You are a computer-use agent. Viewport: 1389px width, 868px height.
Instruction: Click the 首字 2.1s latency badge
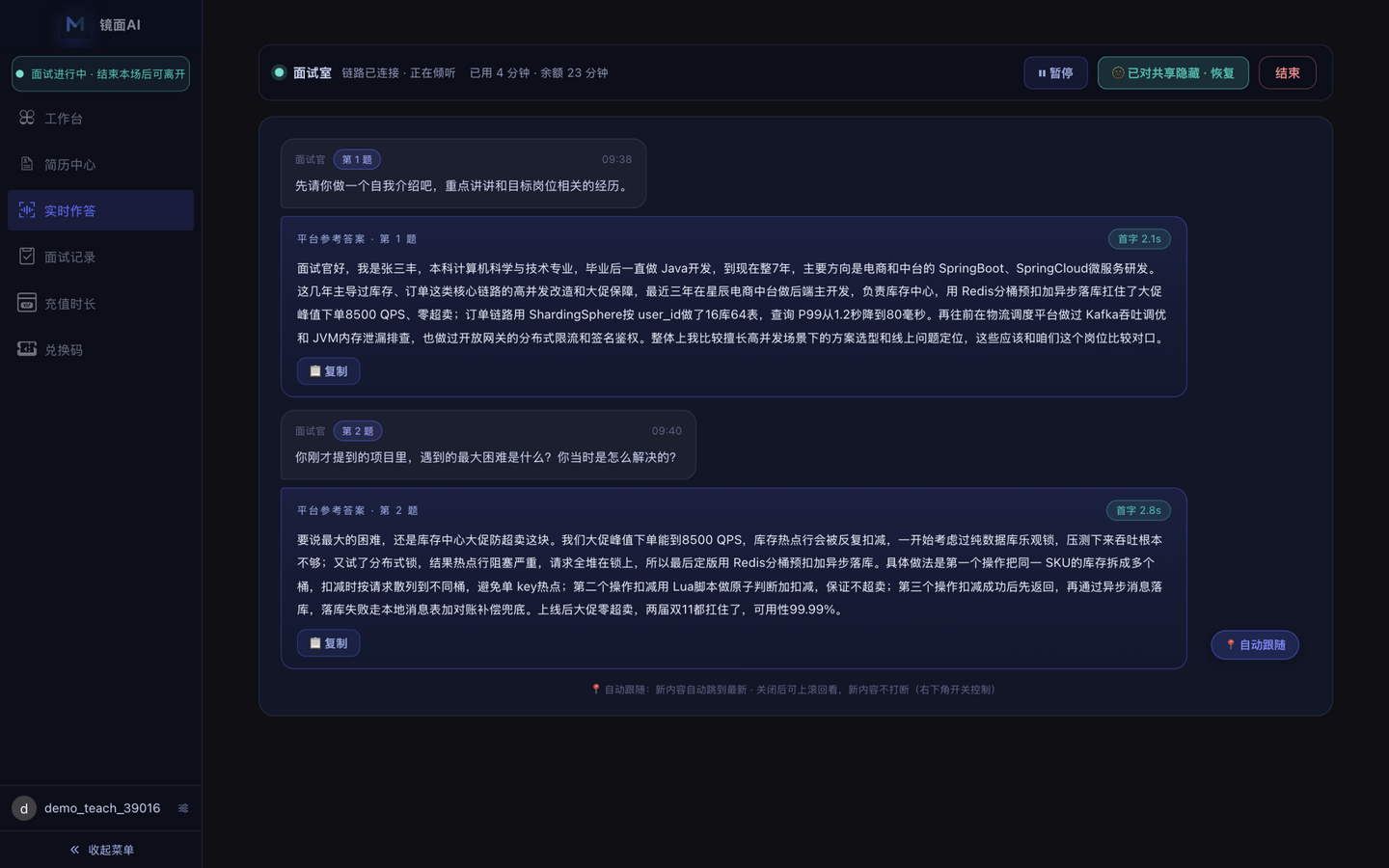point(1139,239)
